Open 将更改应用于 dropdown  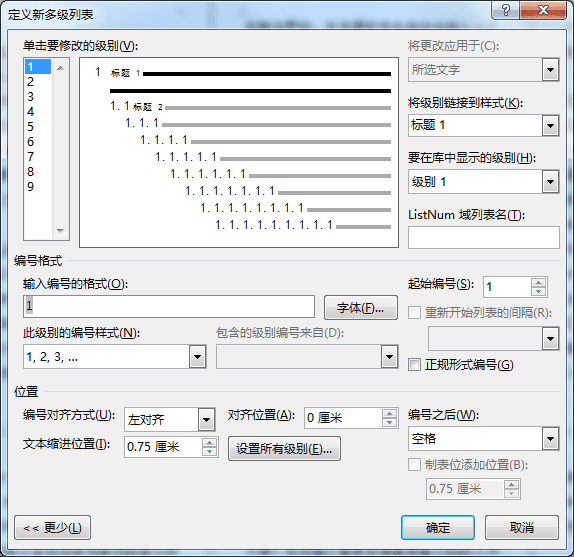pyautogui.click(x=550, y=70)
